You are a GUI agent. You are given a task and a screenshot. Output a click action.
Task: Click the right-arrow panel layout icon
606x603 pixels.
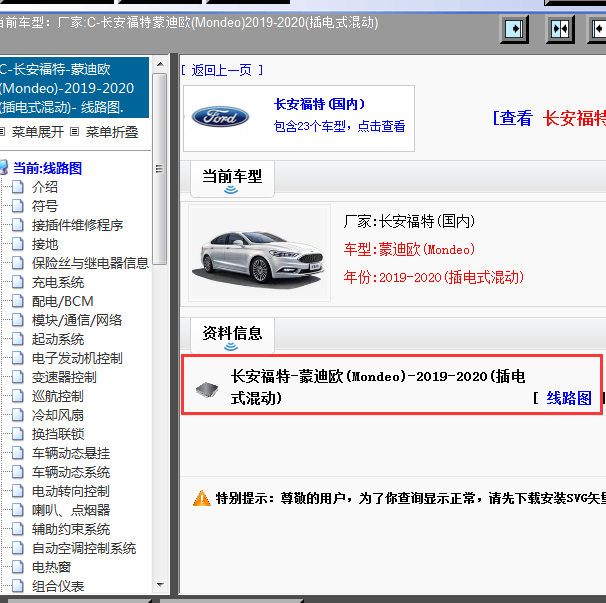click(x=514, y=29)
